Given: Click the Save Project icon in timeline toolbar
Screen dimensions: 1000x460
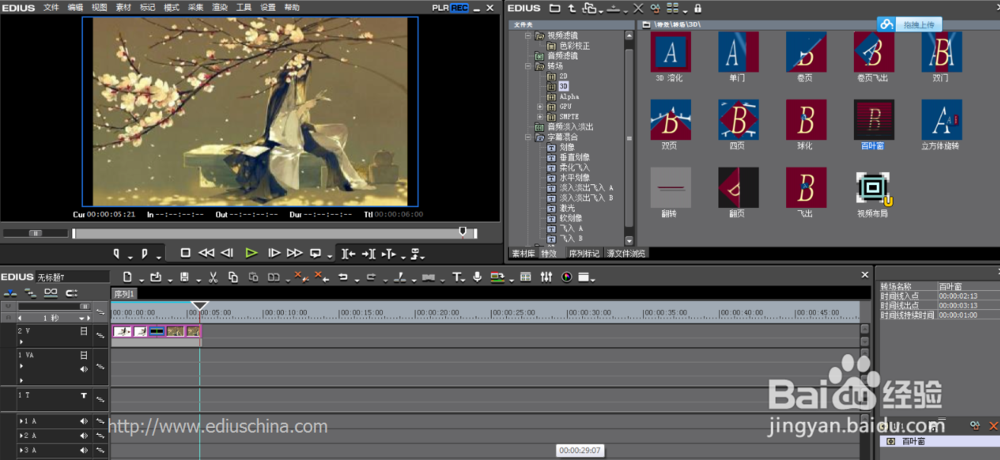Looking at the screenshot, I should pos(184,277).
